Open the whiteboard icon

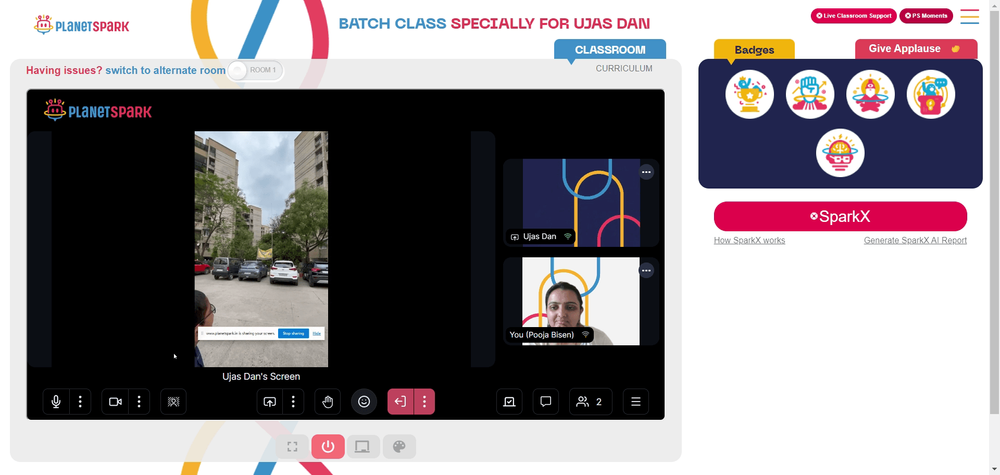[x=509, y=402]
